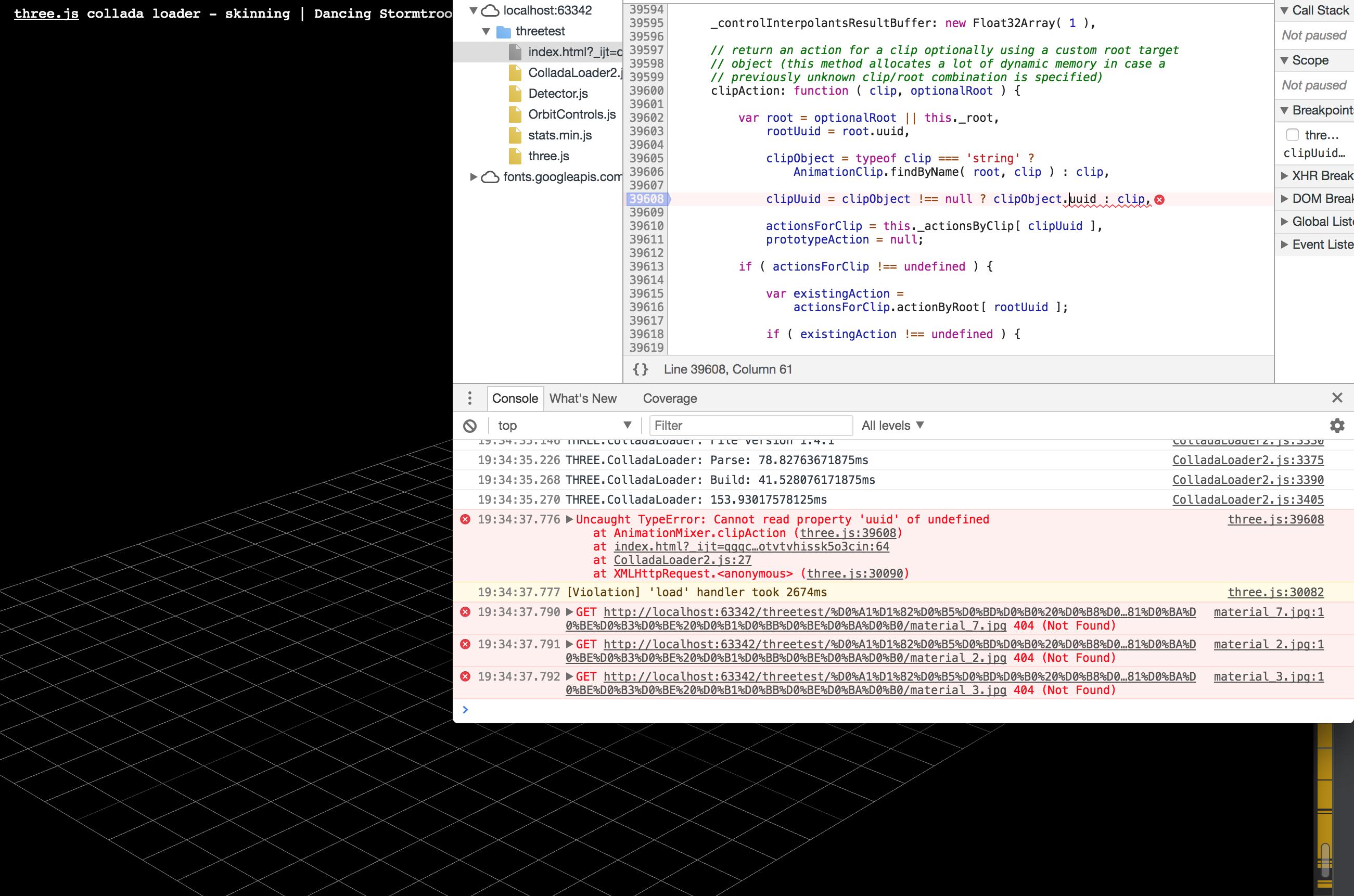Viewport: 1354px width, 896px height.
Task: Open console settings via the gear icon
Action: [1337, 426]
